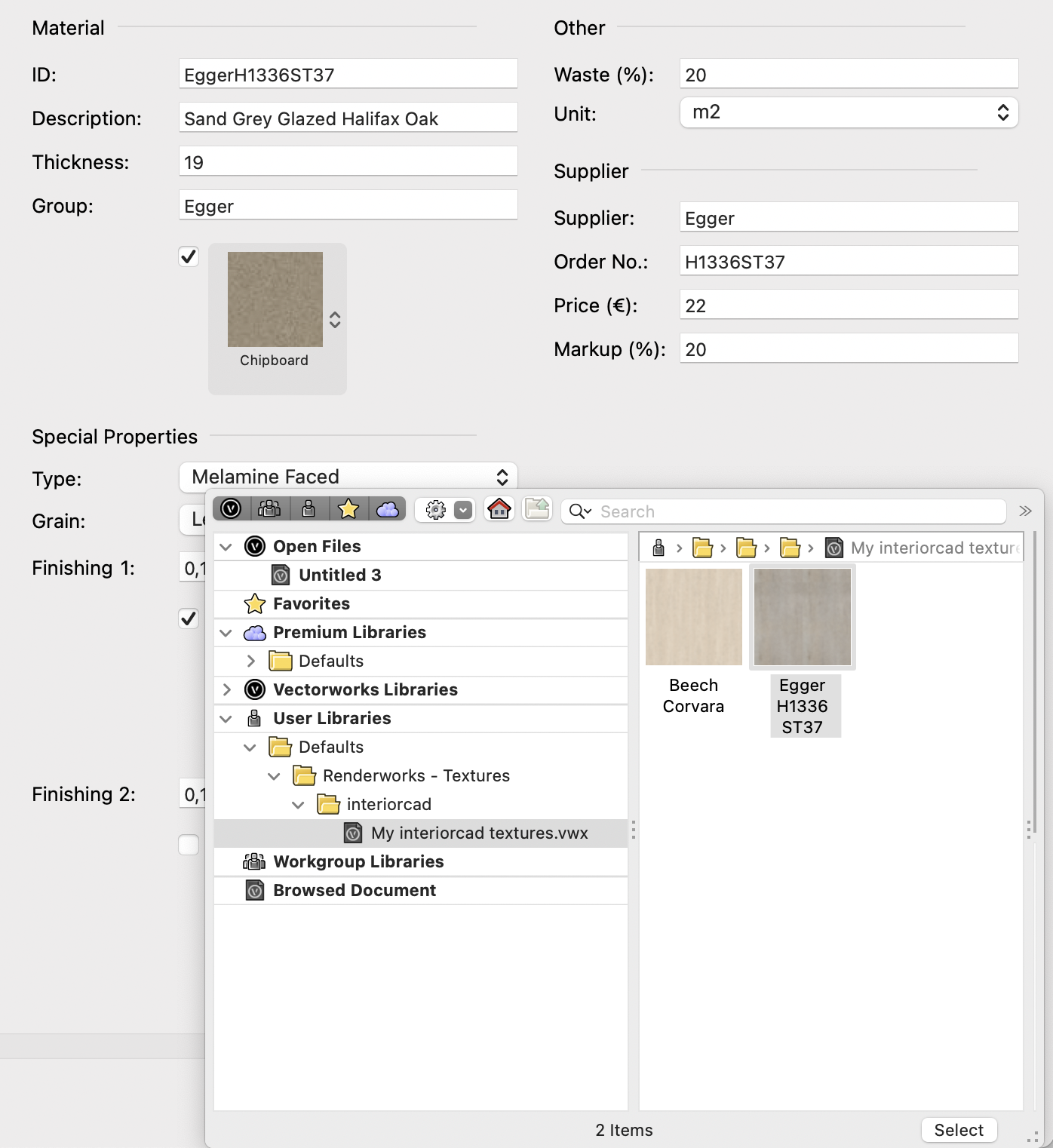Image resolution: width=1053 pixels, height=1148 pixels.
Task: Open the Unit dropdown showing m2
Action: [x=849, y=112]
